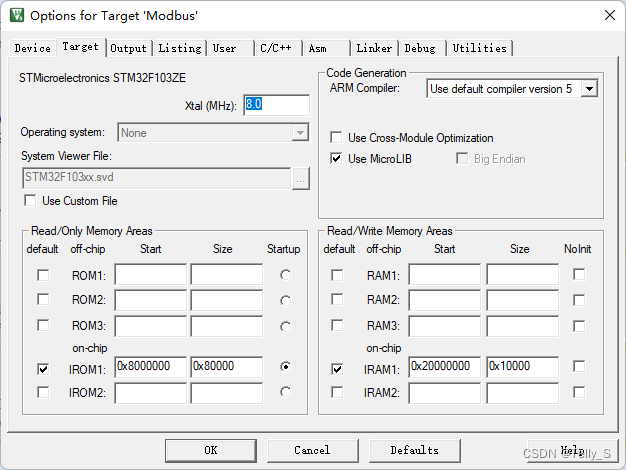This screenshot has height=470, width=626.
Task: Click the System Viewer File browse button
Action: pyautogui.click(x=301, y=178)
